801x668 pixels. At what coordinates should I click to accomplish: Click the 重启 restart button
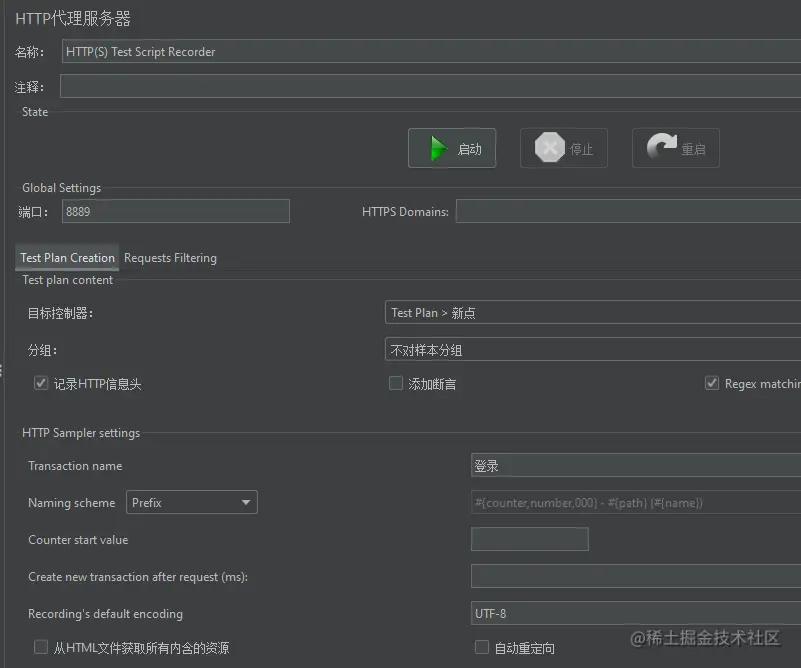675,148
